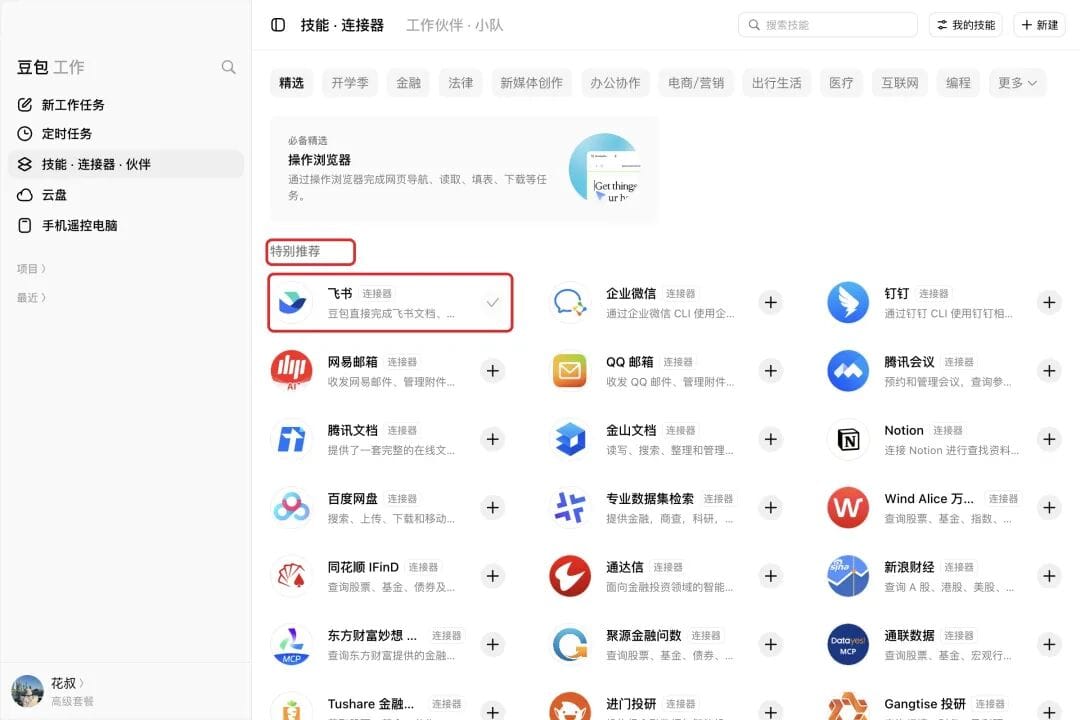Click the Wind Alice red W icon
Image resolution: width=1080 pixels, height=720 pixels.
848,507
